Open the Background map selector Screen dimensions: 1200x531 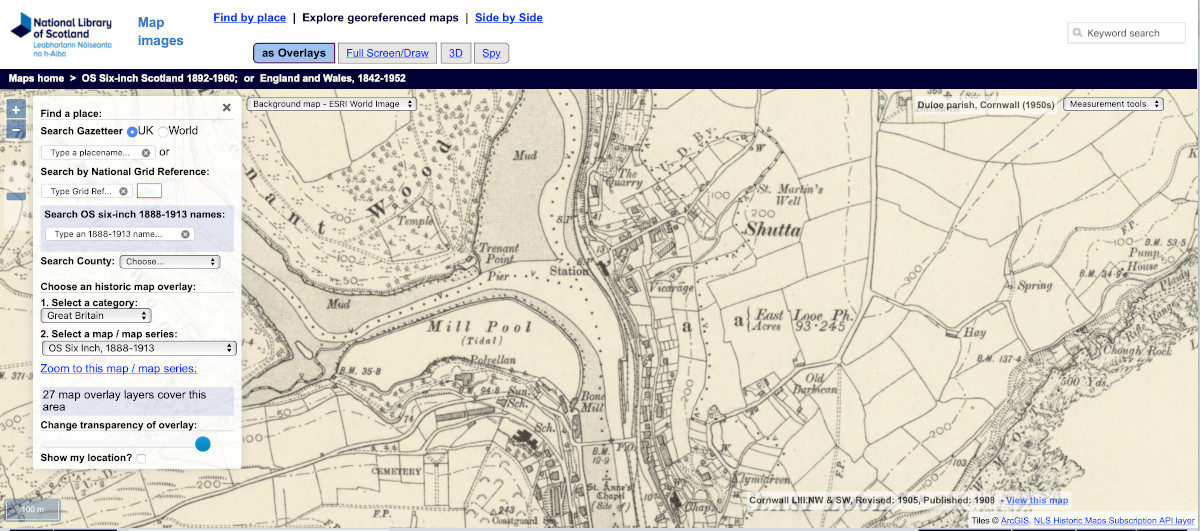[331, 104]
